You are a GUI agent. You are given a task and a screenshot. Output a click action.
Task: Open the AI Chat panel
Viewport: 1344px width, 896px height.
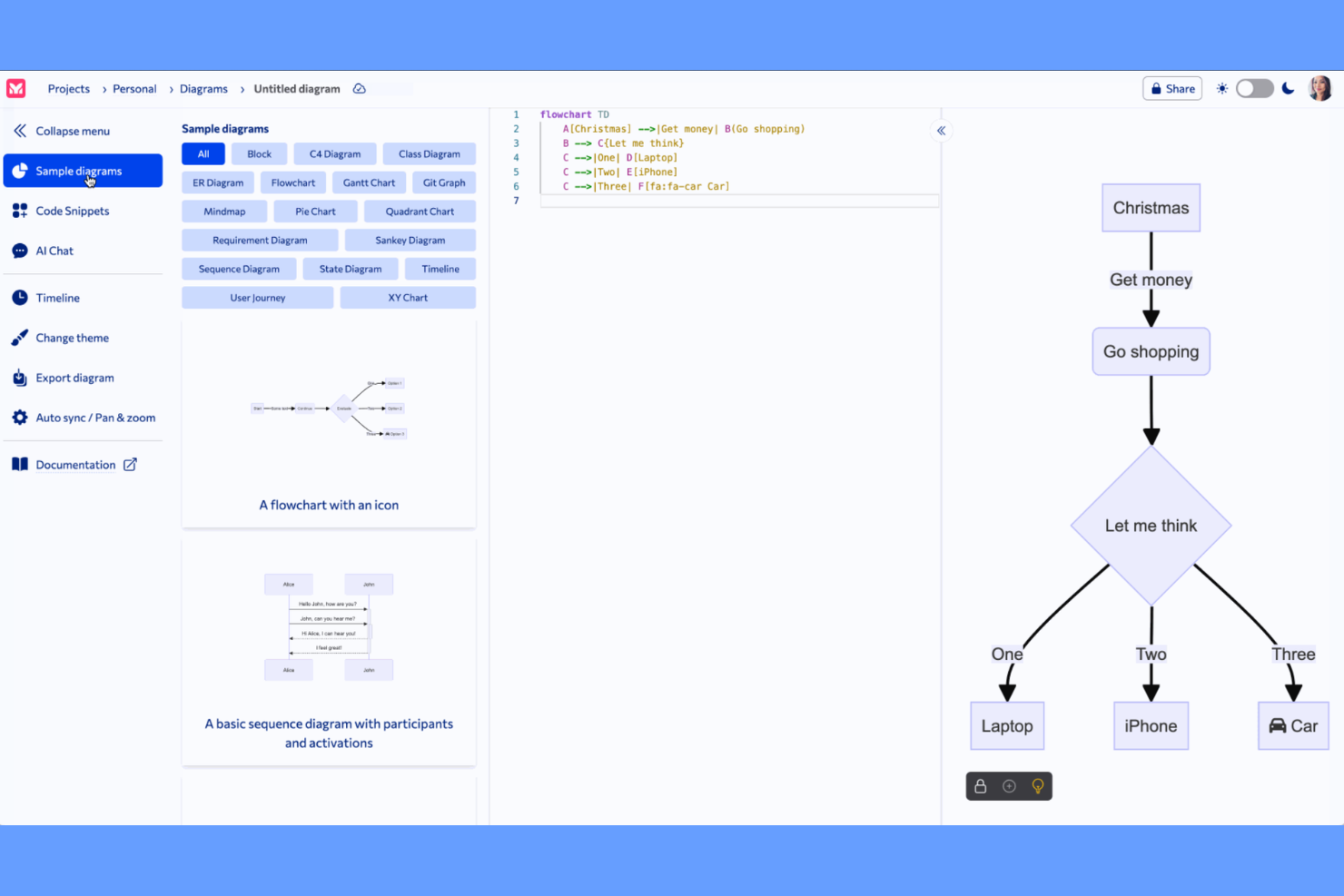tap(54, 251)
